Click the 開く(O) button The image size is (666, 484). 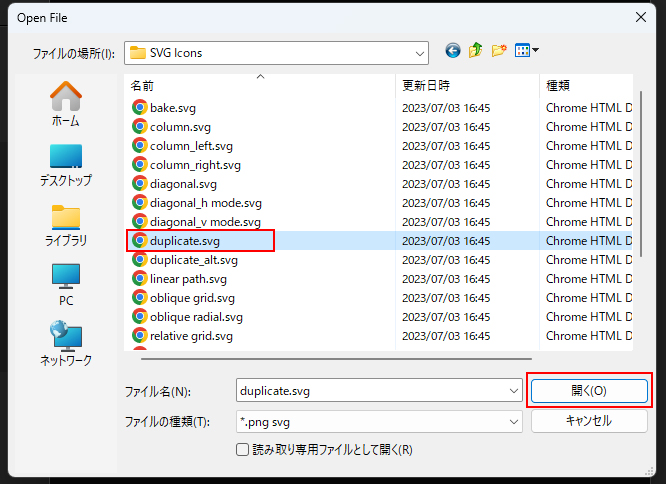589,391
